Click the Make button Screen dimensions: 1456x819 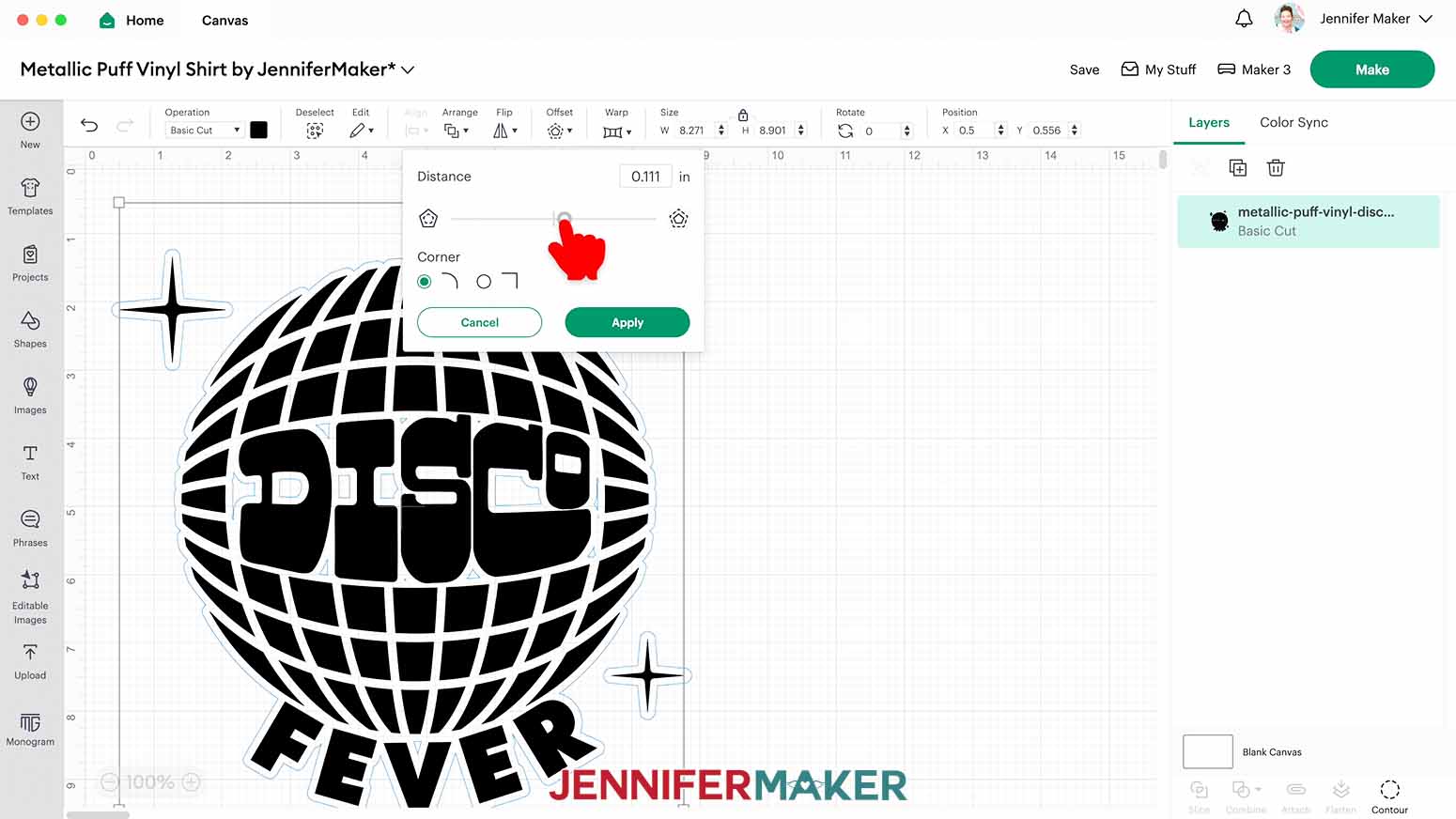[1371, 70]
